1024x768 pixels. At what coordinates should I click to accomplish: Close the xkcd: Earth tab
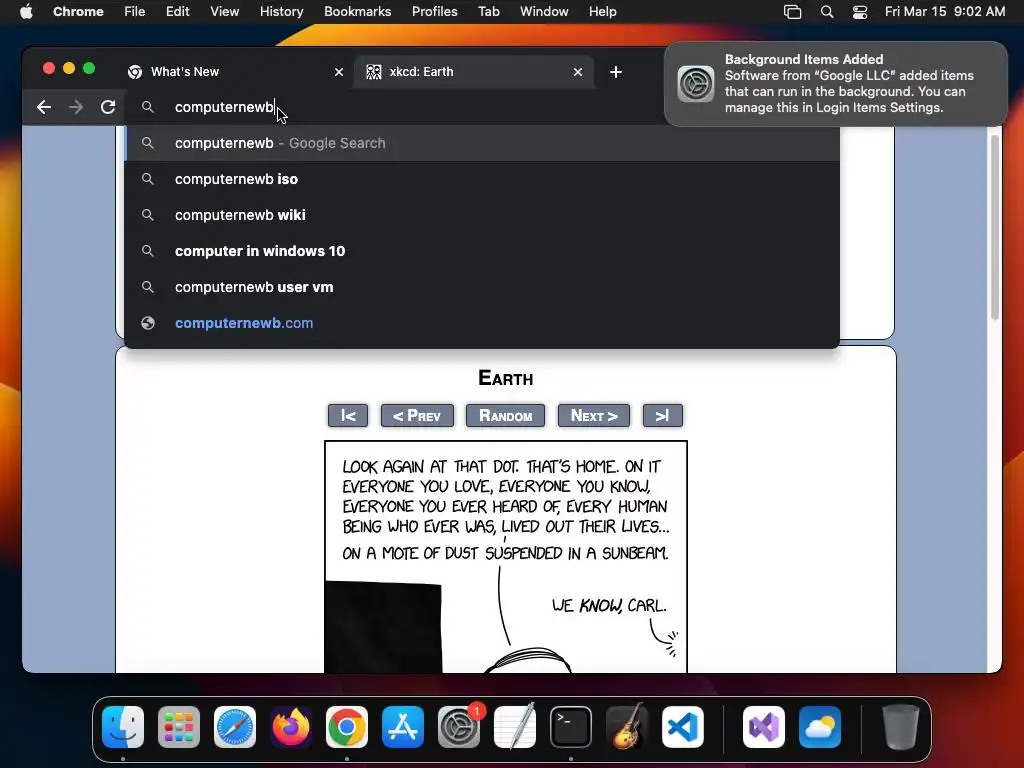(x=578, y=72)
